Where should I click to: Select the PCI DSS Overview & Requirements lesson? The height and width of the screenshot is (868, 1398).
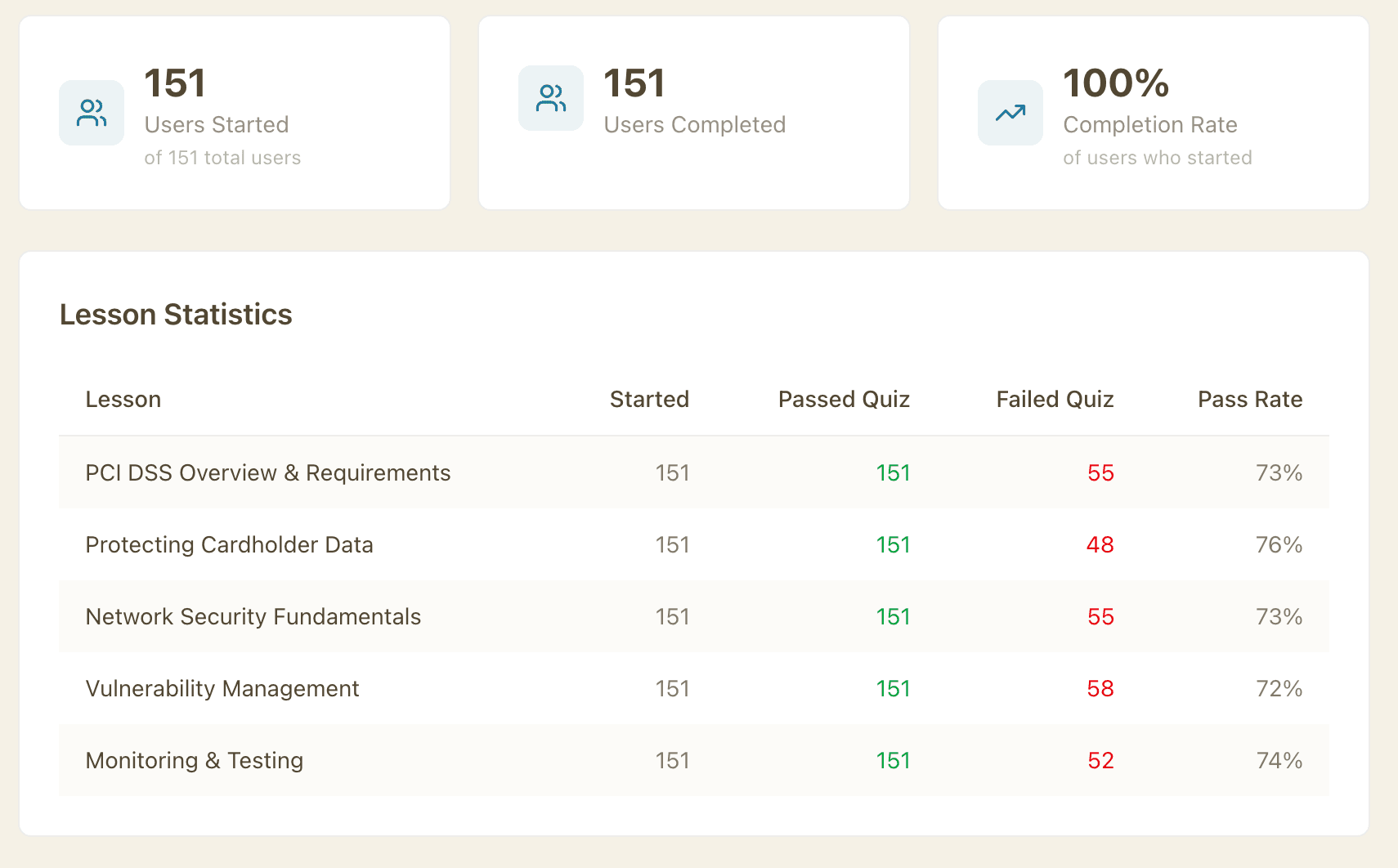point(268,473)
